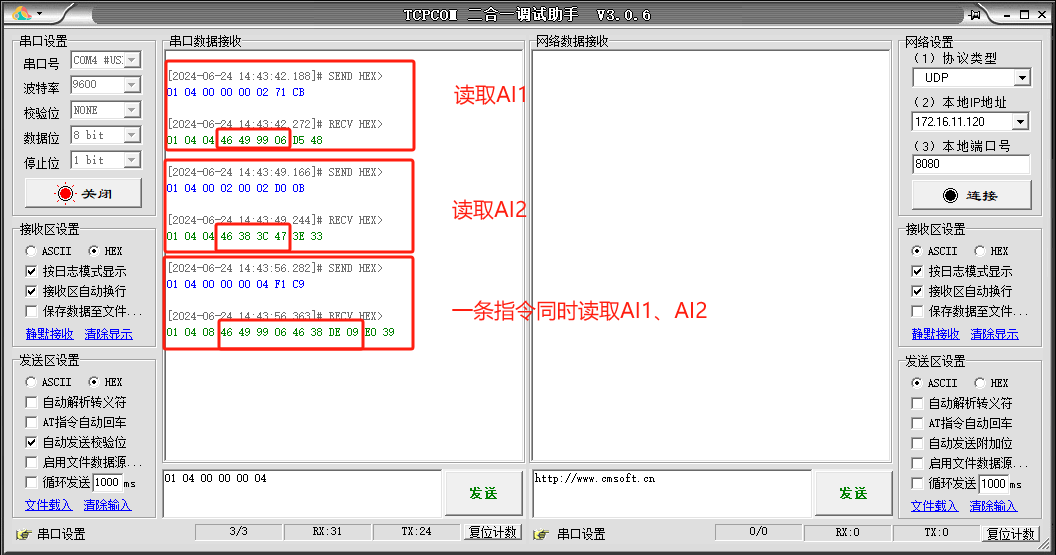The height and width of the screenshot is (555, 1056).
Task: Click network 静默接收 link
Action: pyautogui.click(x=935, y=334)
